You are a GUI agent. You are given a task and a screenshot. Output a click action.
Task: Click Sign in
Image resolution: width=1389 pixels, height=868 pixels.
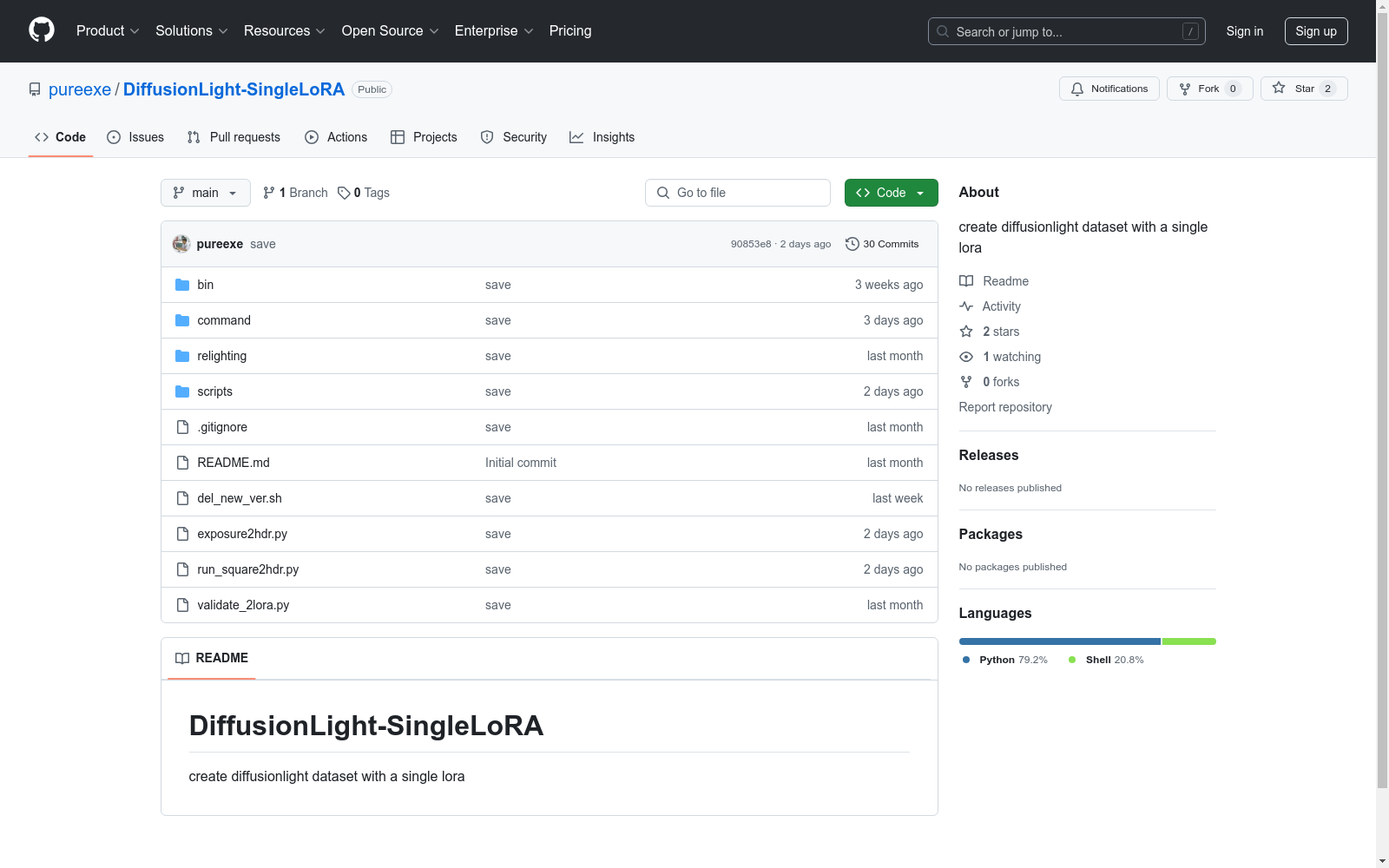[1245, 31]
